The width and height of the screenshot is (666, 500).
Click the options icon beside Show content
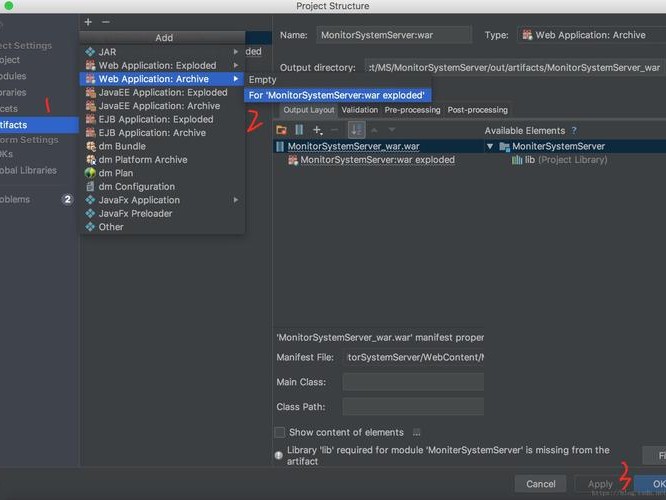click(417, 432)
